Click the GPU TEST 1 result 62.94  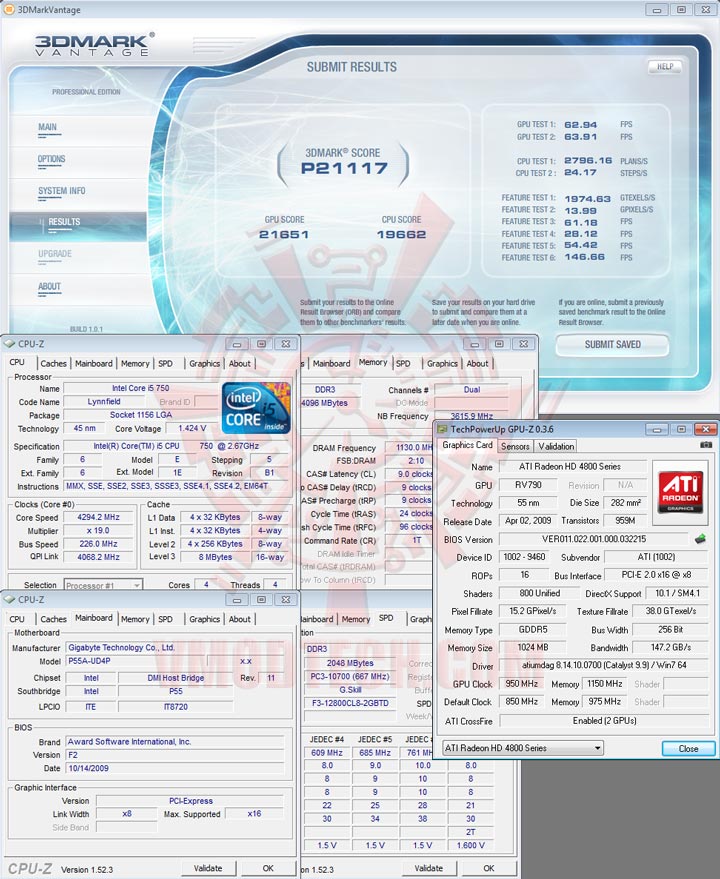point(580,124)
